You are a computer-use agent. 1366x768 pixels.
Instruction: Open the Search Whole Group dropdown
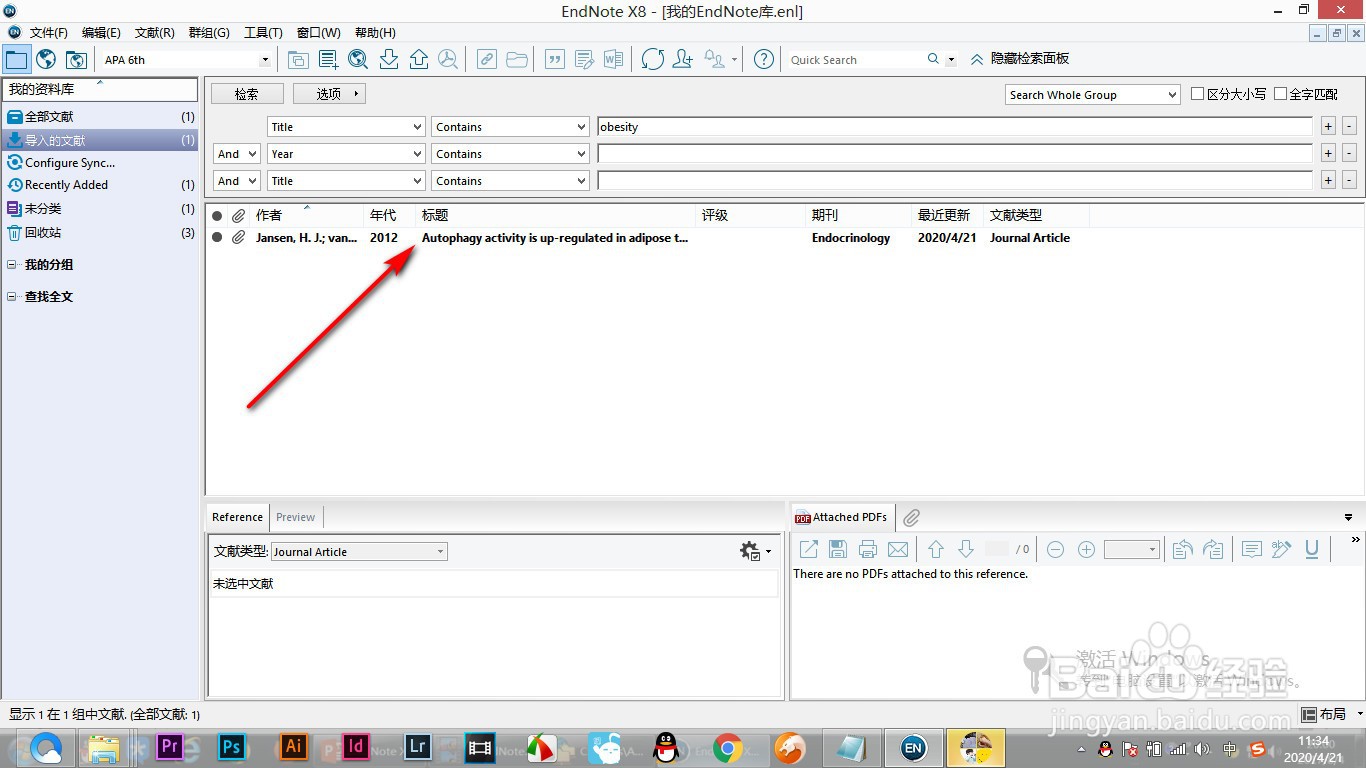tap(1093, 95)
